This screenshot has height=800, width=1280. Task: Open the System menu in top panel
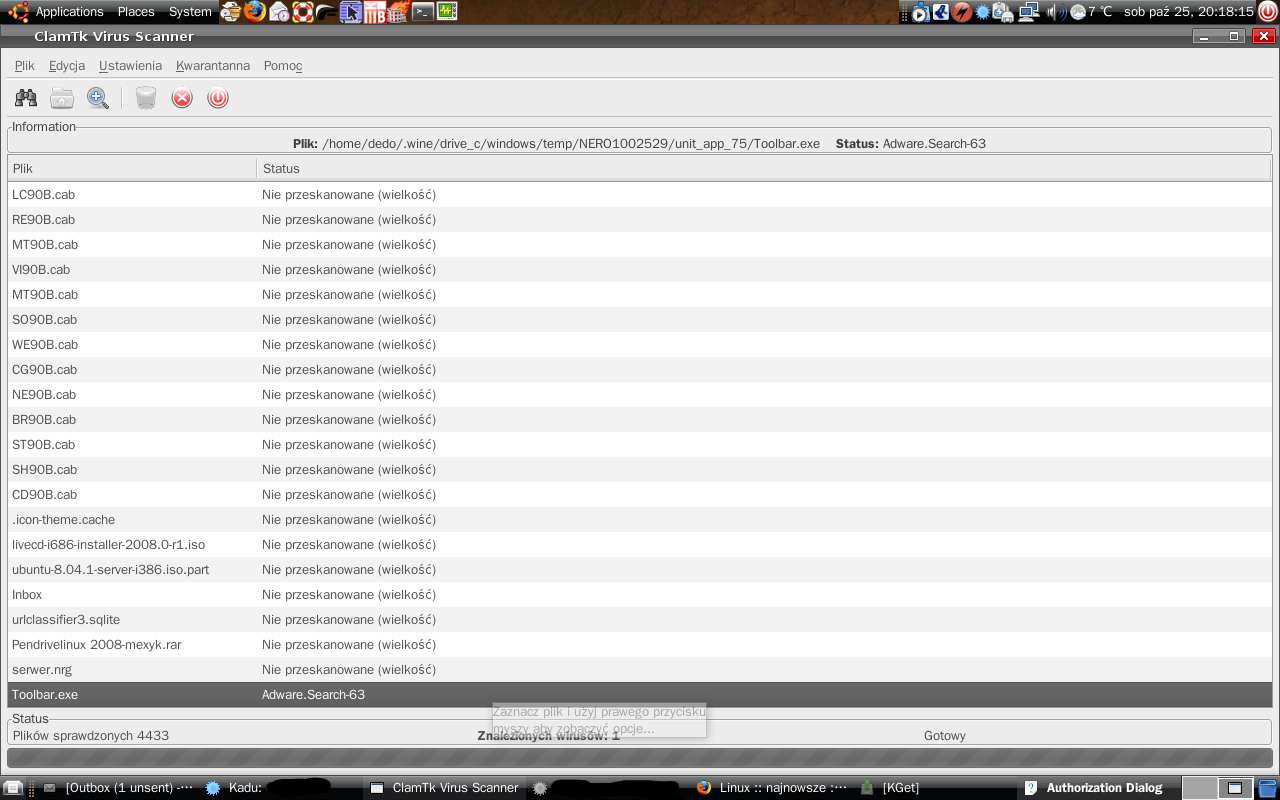click(x=190, y=12)
